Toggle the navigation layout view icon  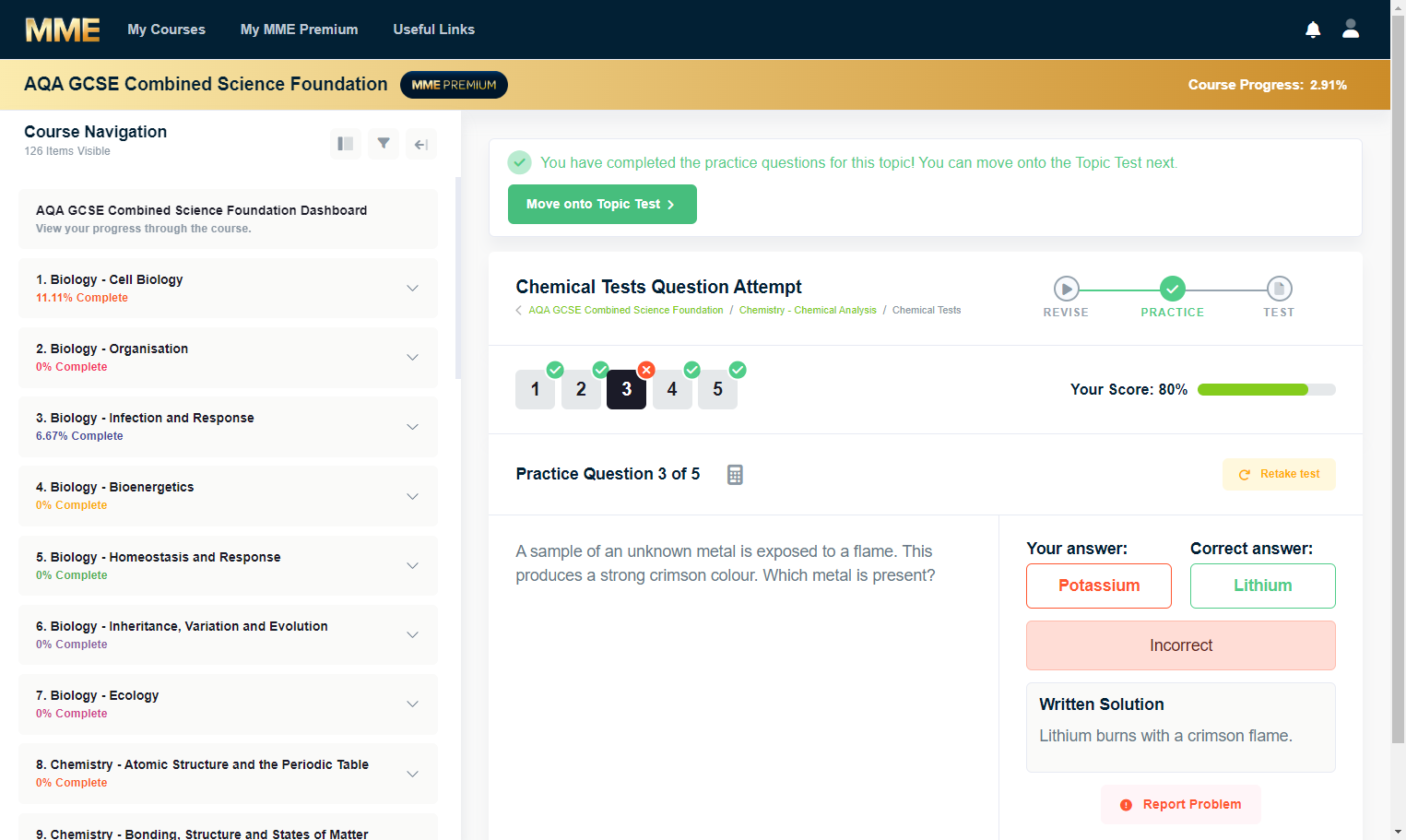[346, 144]
